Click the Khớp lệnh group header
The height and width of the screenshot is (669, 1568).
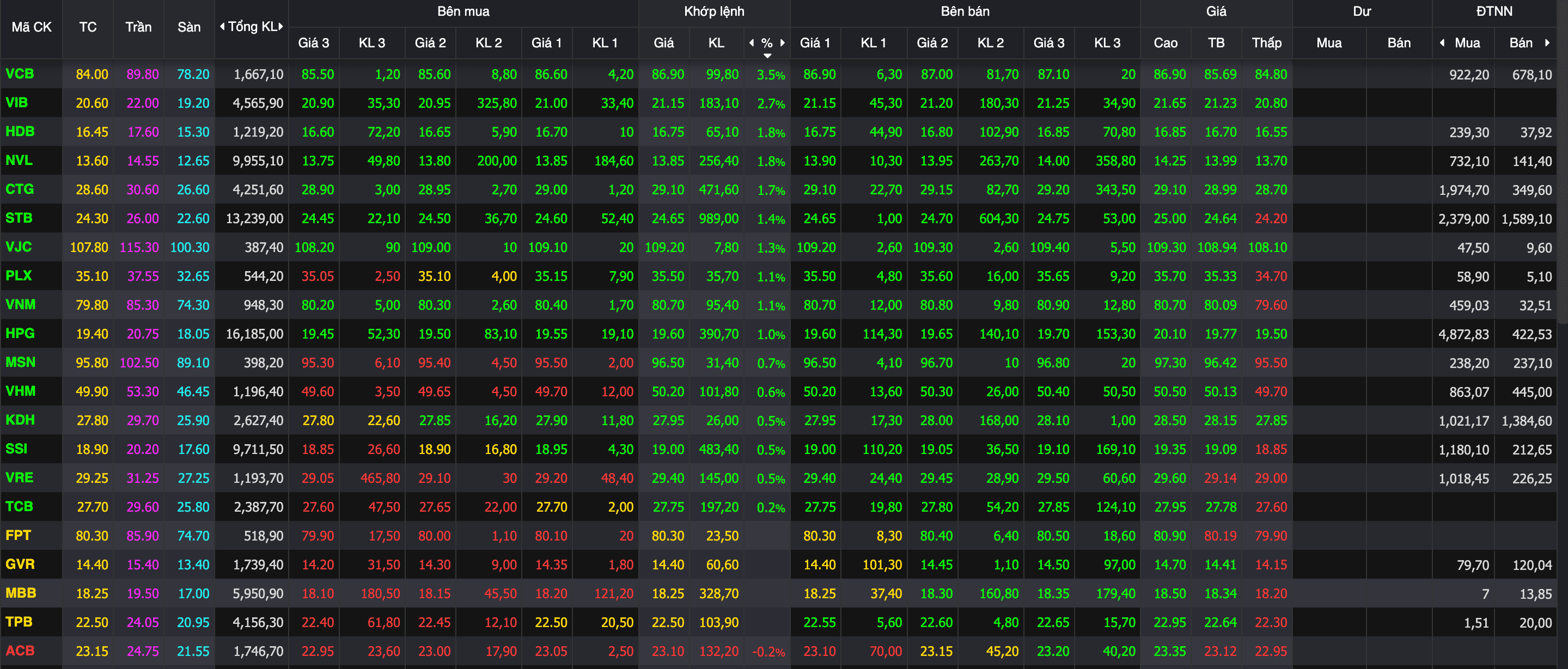[714, 11]
